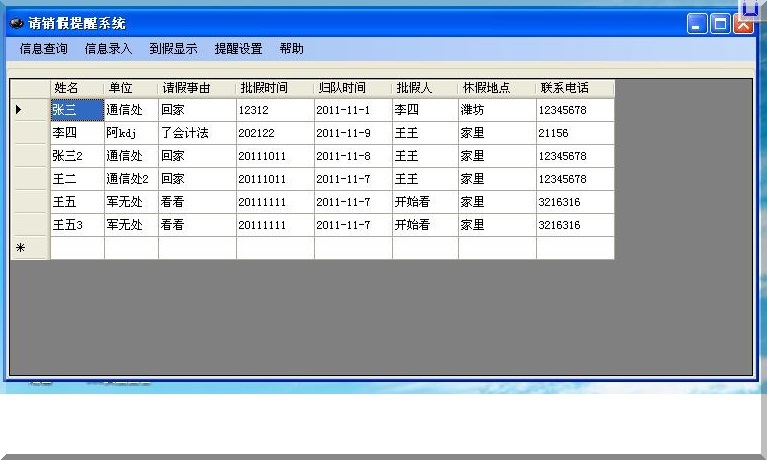Select the 归队时间 cell 2011-11-1
The height and width of the screenshot is (460, 767).
point(353,110)
